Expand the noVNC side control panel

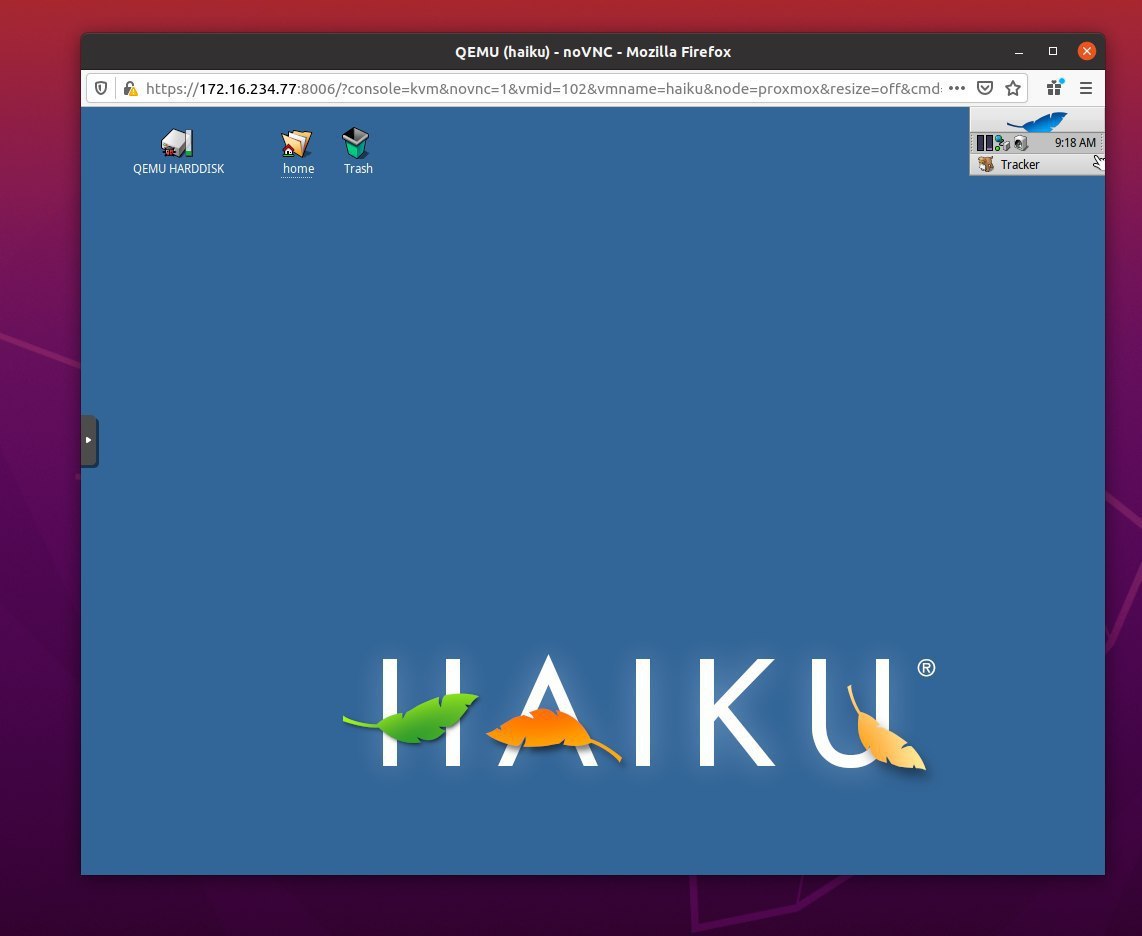click(x=89, y=440)
